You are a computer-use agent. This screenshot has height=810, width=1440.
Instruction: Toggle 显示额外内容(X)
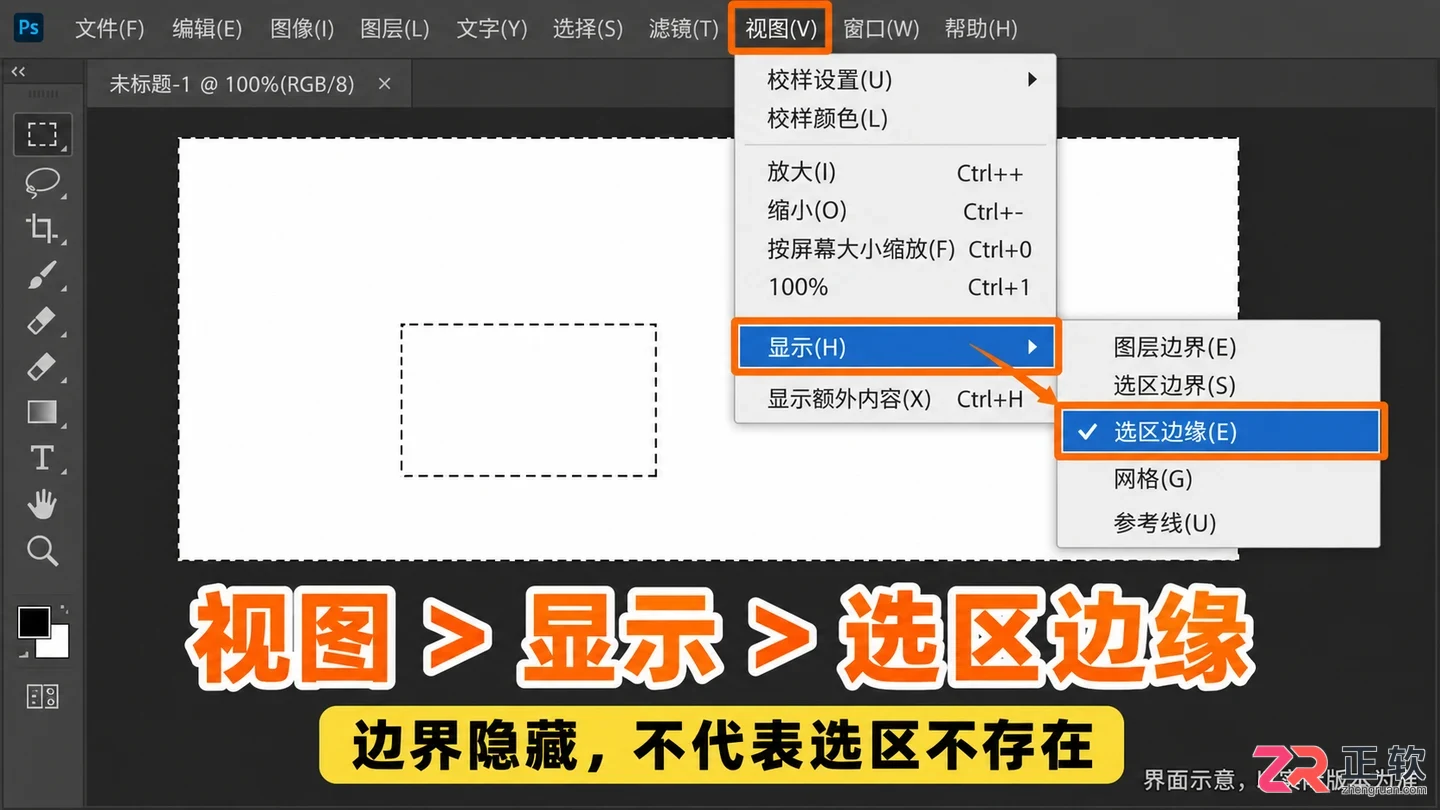[895, 399]
